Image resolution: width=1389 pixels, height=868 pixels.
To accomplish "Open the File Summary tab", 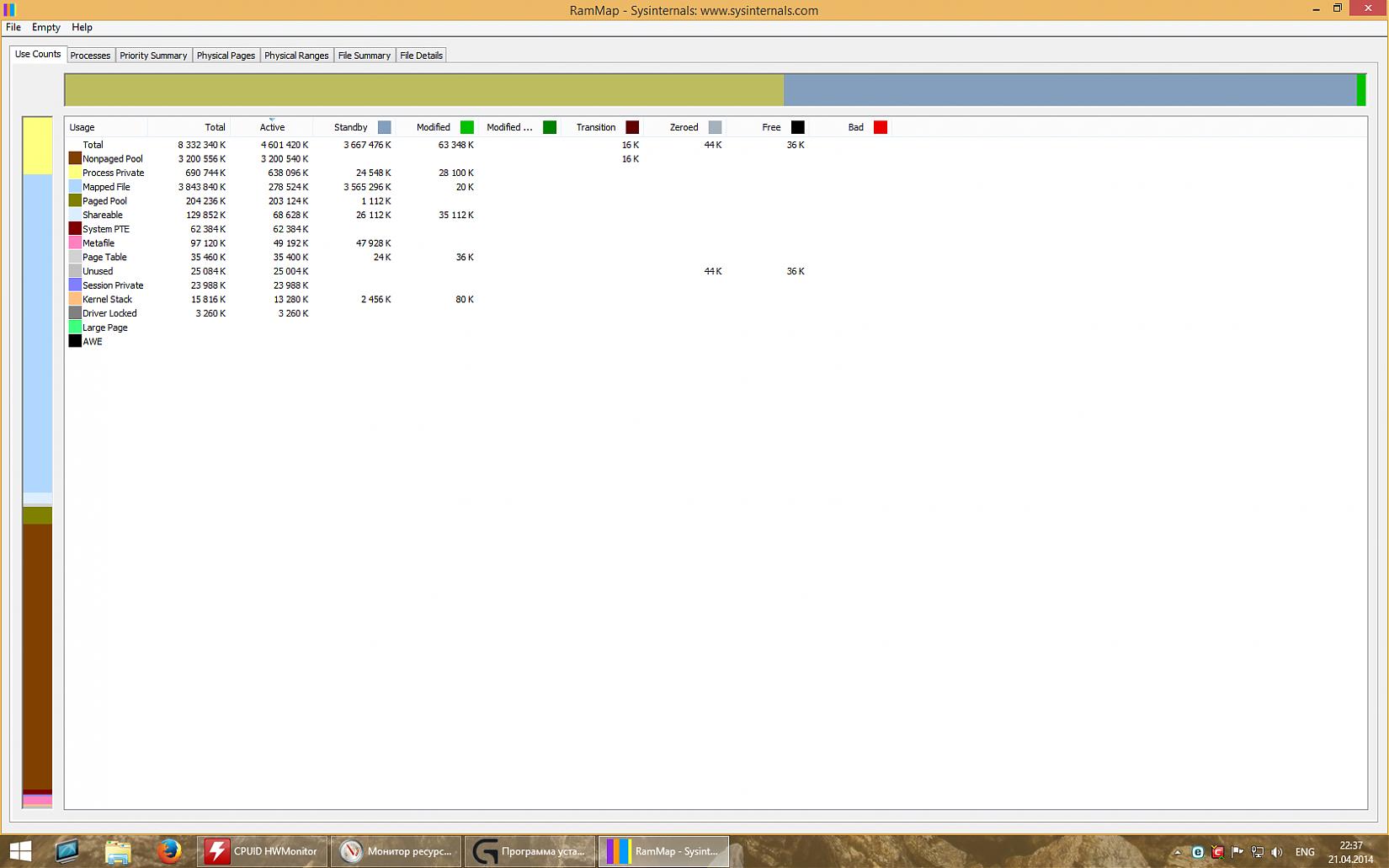I will pos(365,56).
